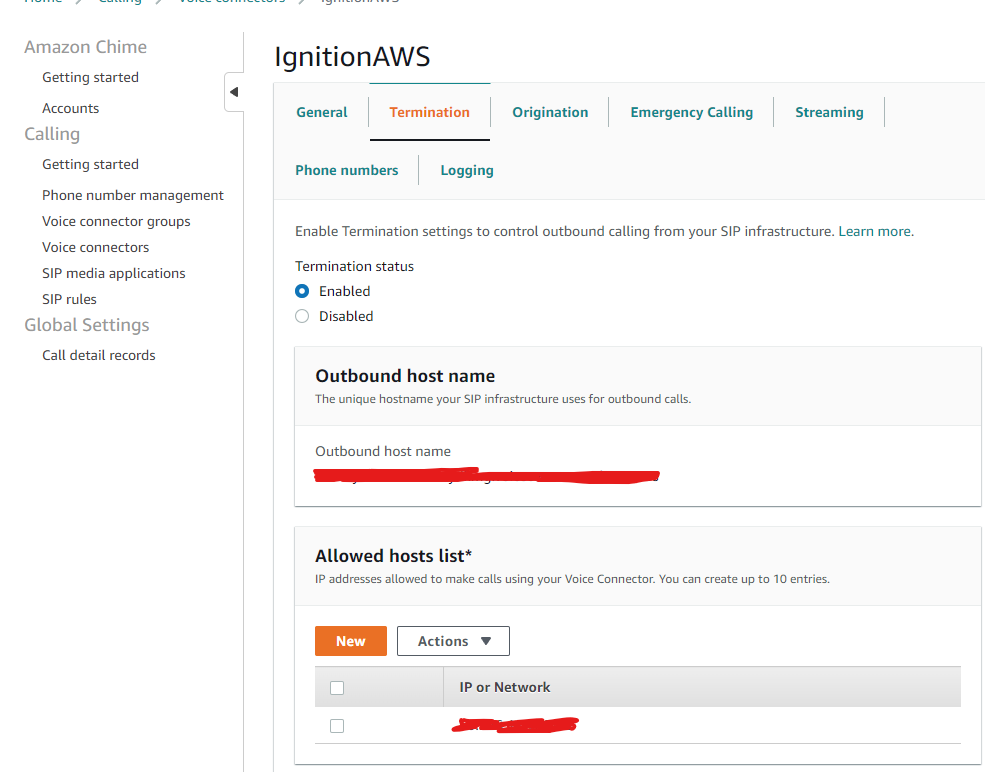Select the Termination tab
This screenshot has width=985, height=772.
point(430,112)
